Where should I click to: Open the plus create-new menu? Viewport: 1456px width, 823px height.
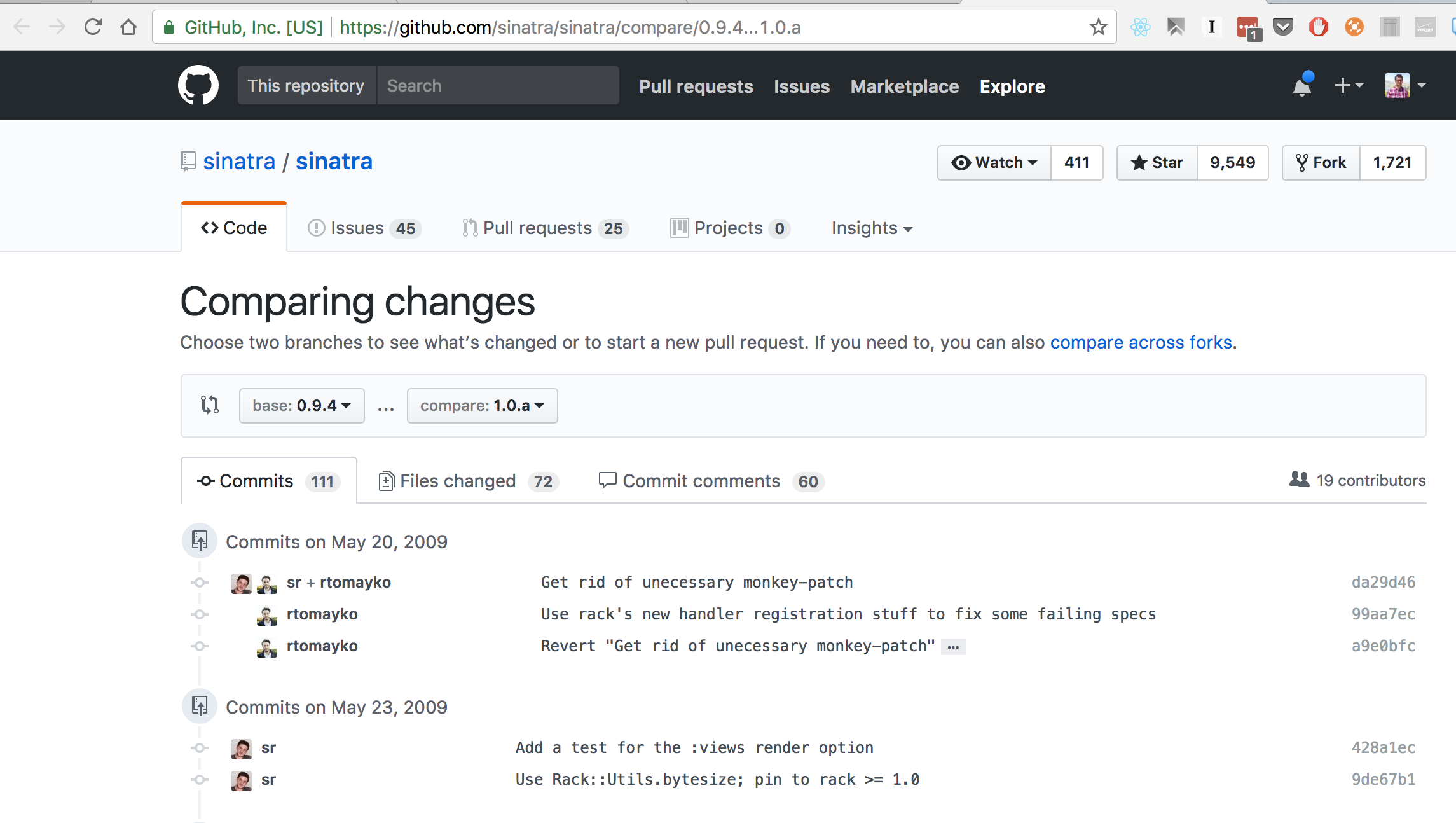tap(1349, 85)
